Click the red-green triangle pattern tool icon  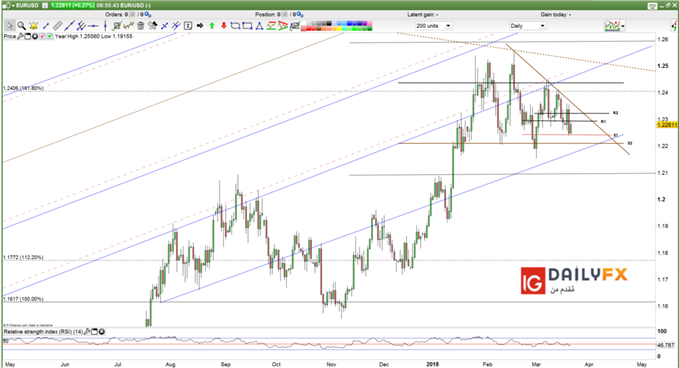[283, 26]
